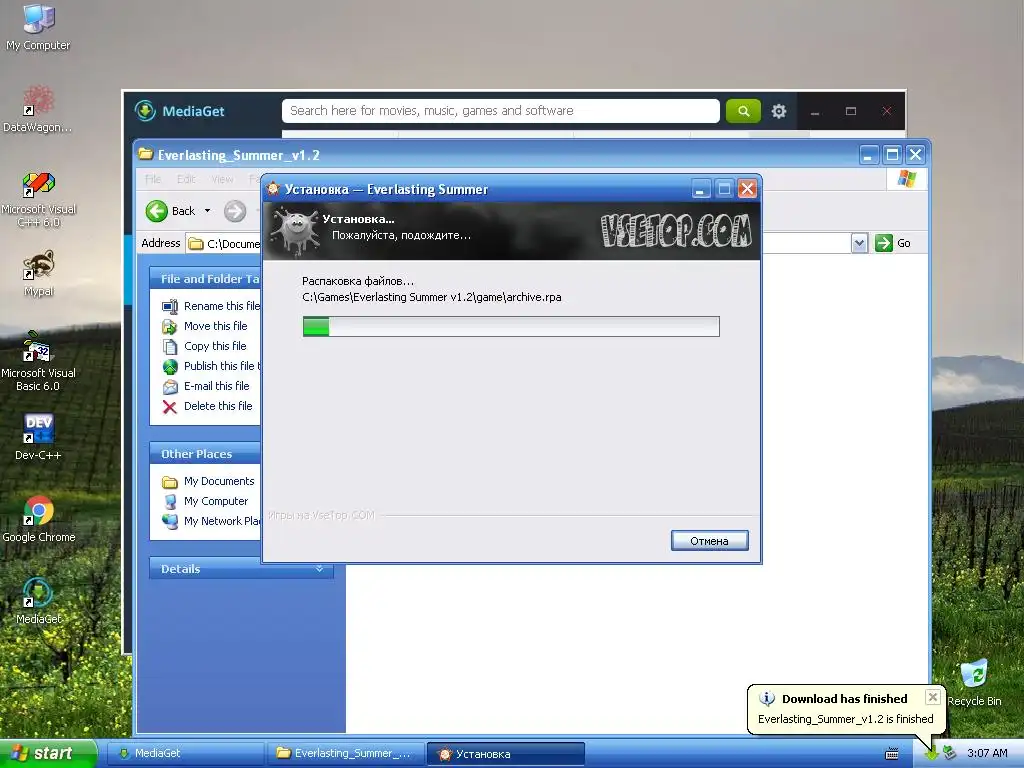Click the info icon in download balloon
Viewport: 1024px width, 768px height.
pos(767,699)
